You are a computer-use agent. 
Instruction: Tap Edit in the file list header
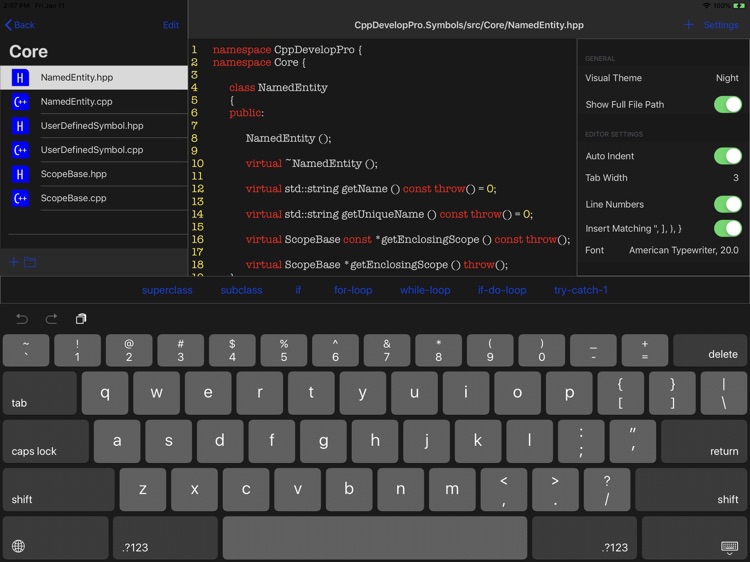(171, 25)
